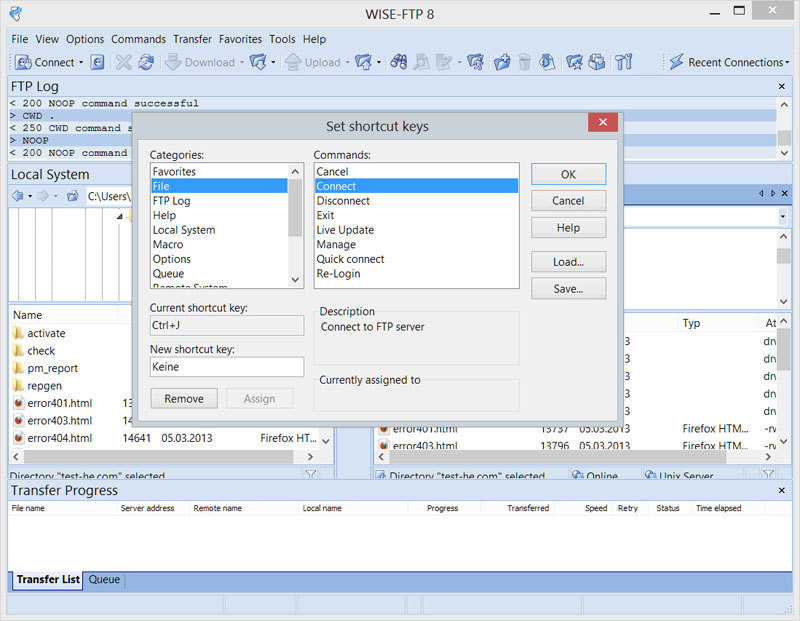Screen dimensions: 800x621
Task: Click the trash can delete icon
Action: pos(524,62)
